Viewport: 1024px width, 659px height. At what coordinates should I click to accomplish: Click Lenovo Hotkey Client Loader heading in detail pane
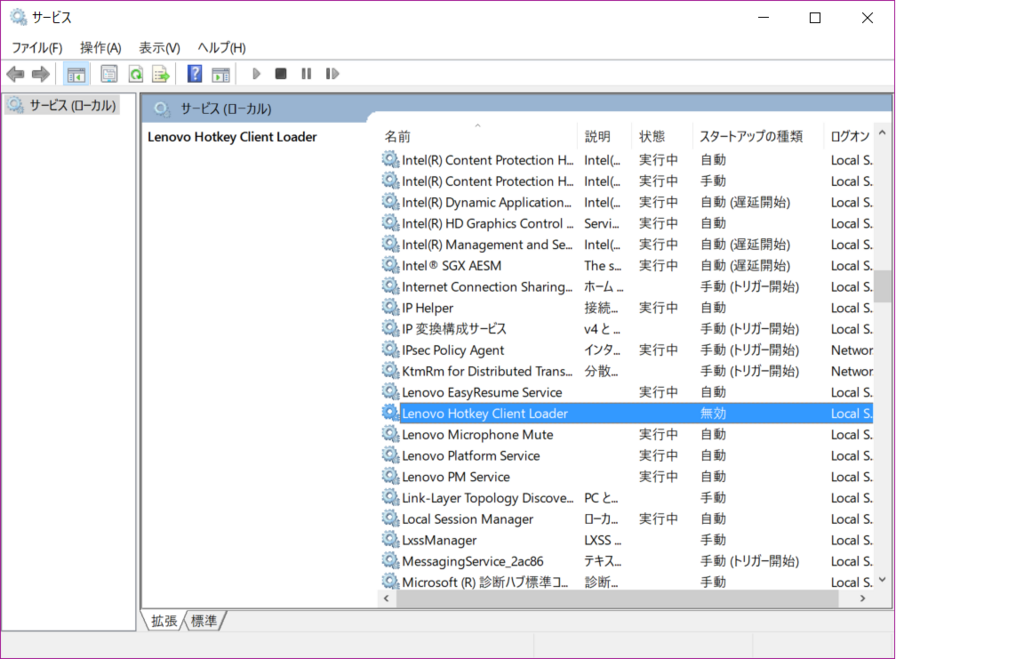[x=232, y=137]
